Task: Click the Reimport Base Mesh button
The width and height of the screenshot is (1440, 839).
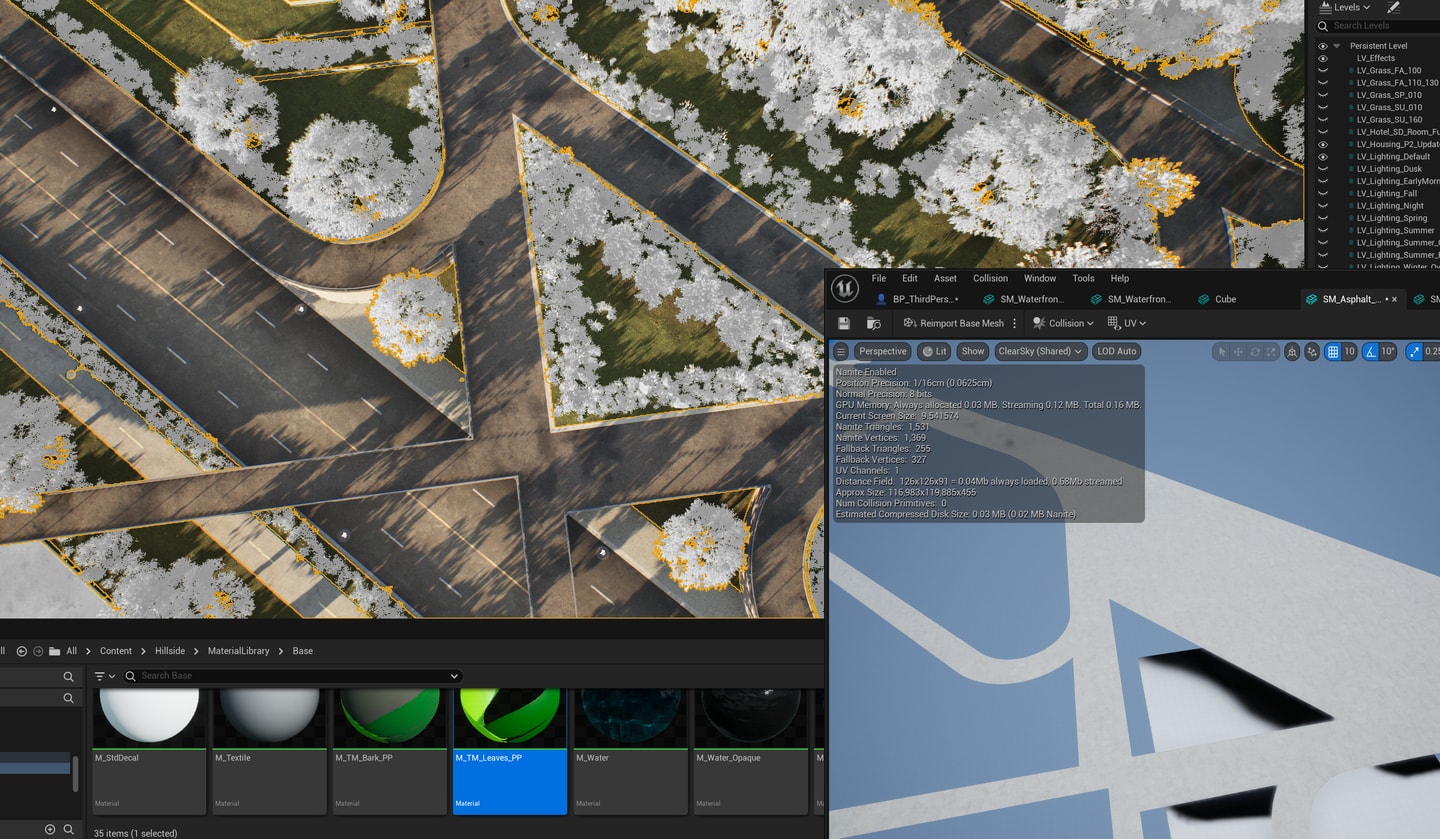Action: tap(953, 323)
